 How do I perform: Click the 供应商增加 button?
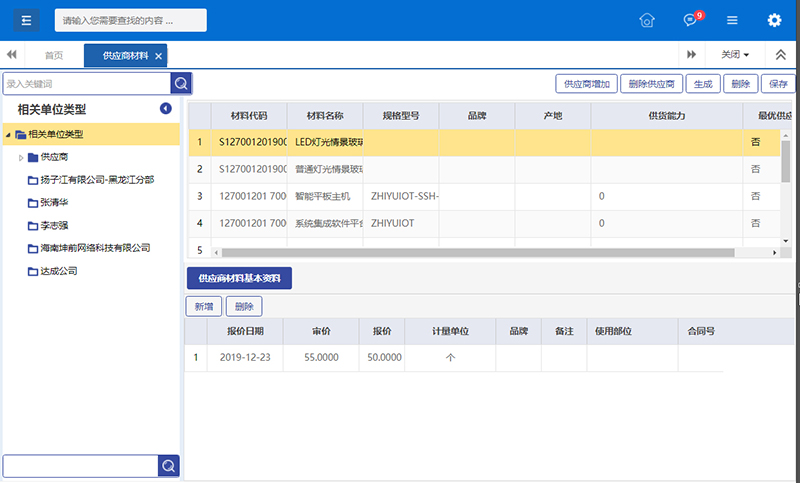tap(587, 84)
